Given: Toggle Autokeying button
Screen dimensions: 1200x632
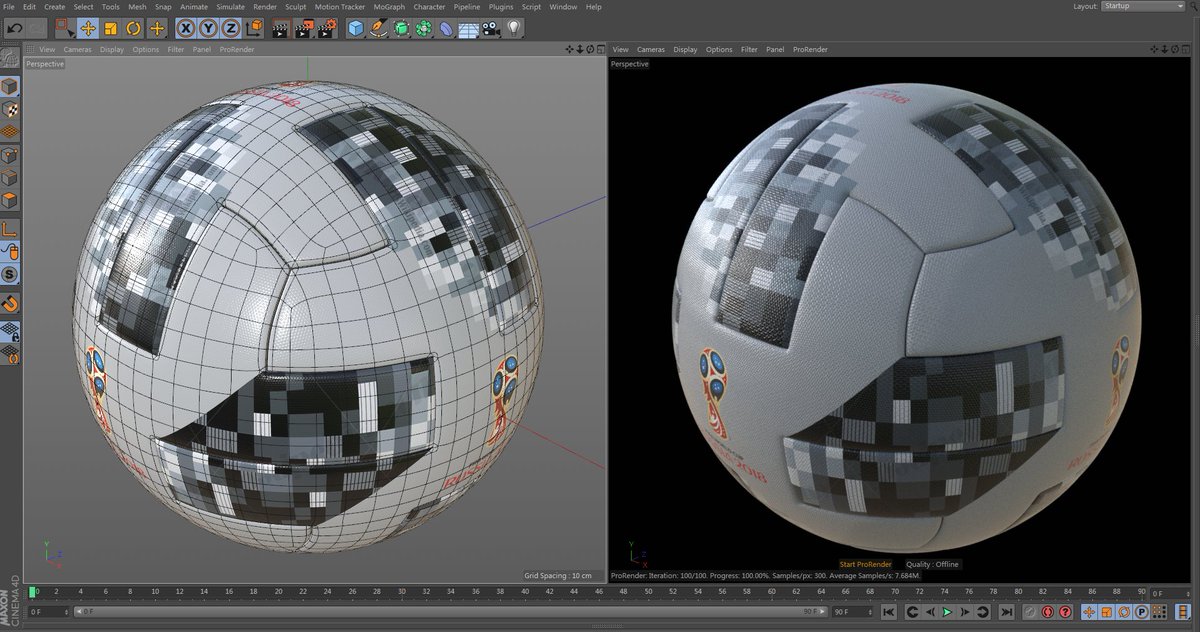Looking at the screenshot, I should [x=1047, y=611].
